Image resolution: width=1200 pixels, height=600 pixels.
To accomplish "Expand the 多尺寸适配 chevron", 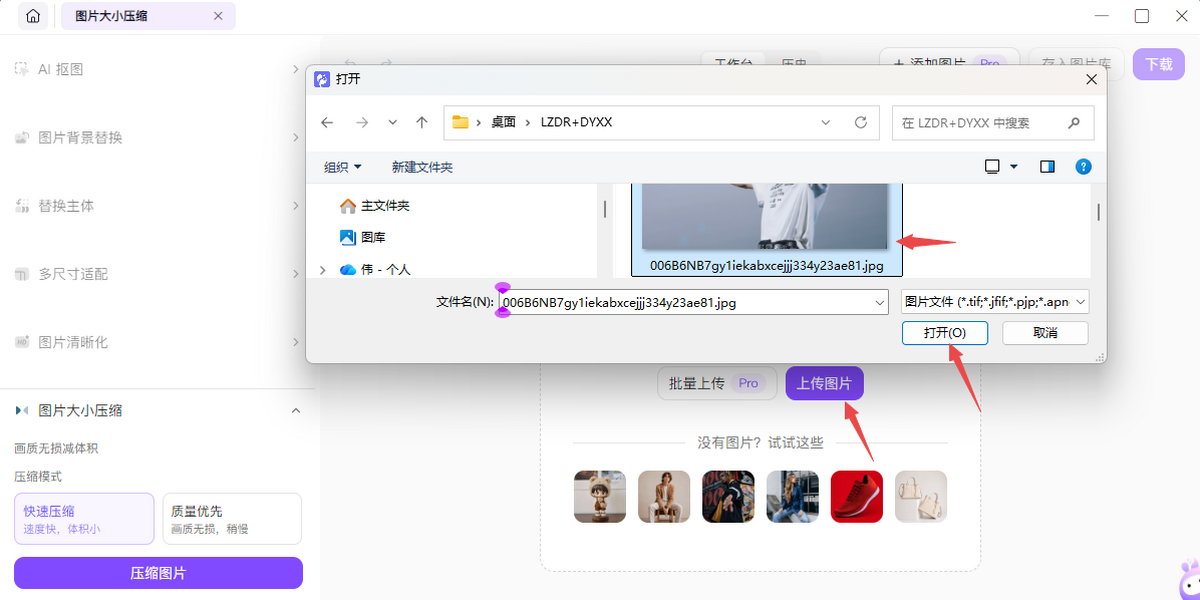I will pos(296,273).
